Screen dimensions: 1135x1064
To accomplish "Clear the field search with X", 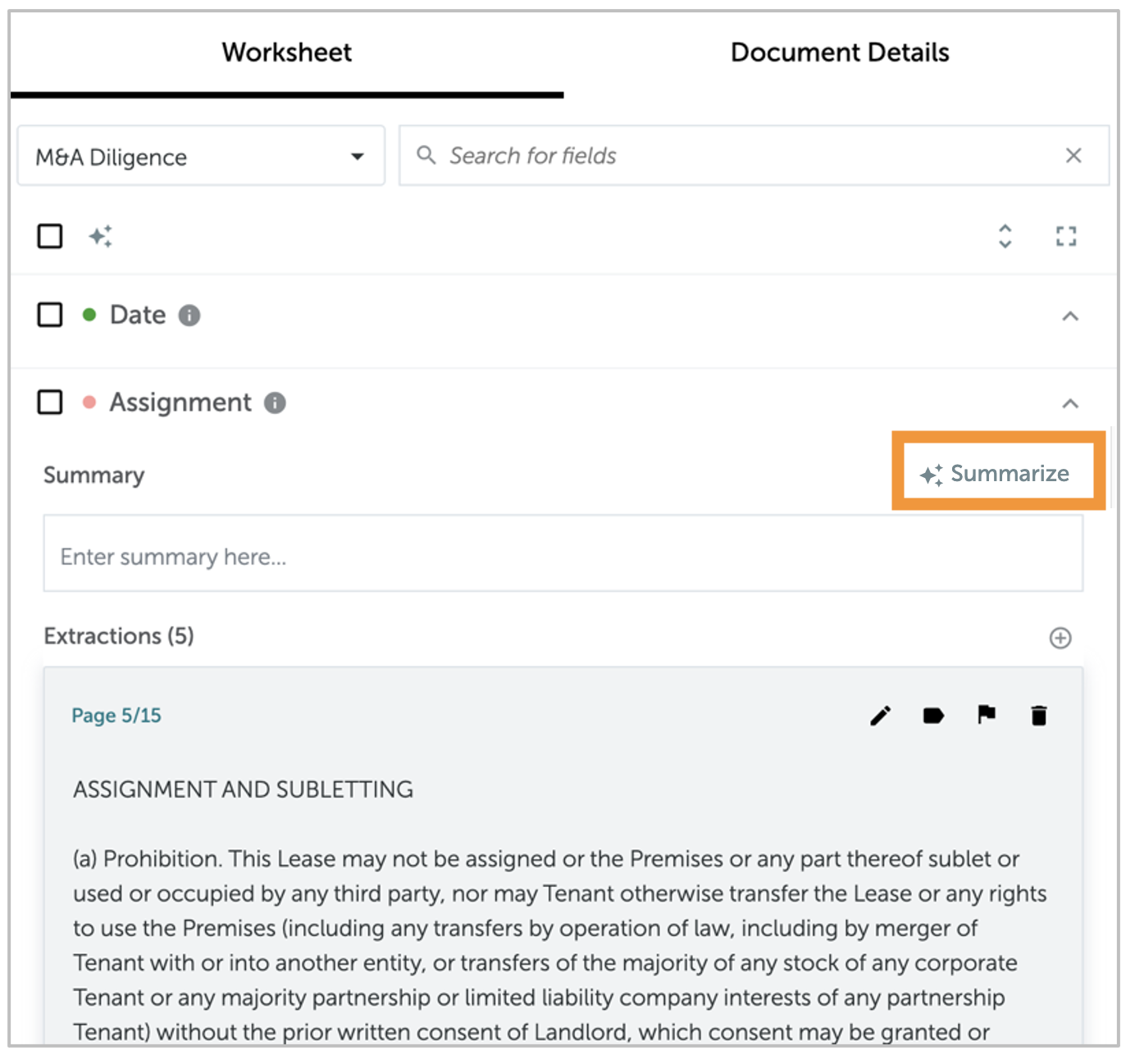I will click(x=1073, y=156).
